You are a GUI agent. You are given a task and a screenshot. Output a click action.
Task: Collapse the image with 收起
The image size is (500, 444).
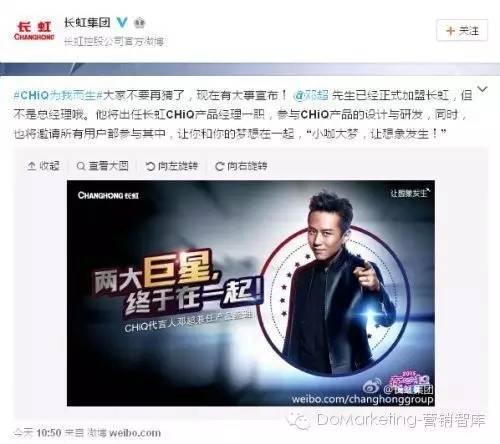coord(44,166)
